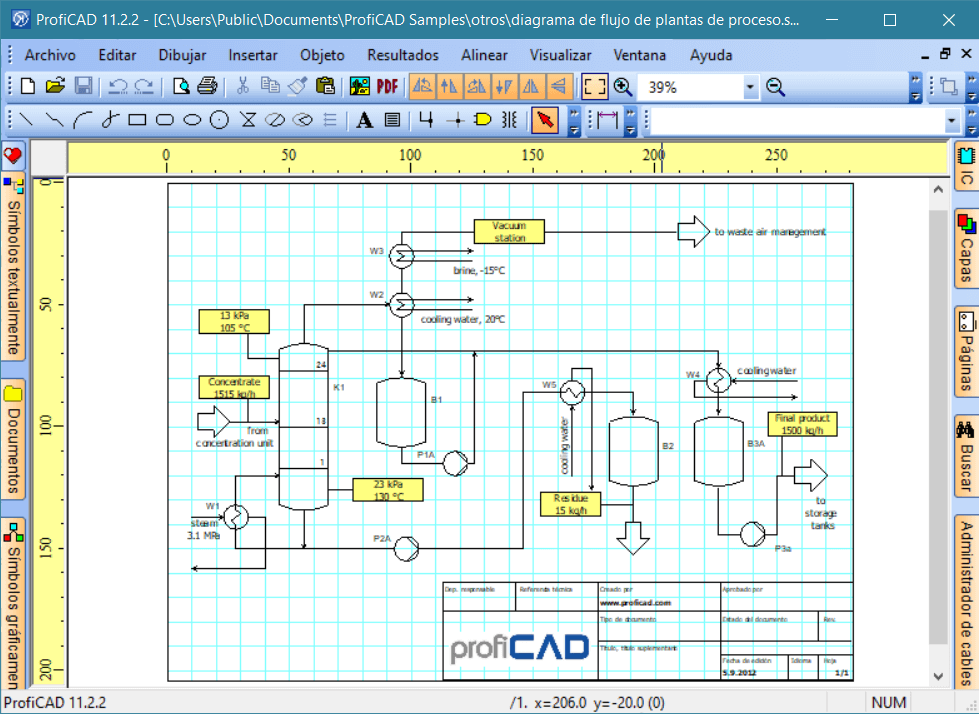Select the bold A text tool
Screen dimensions: 979x714
pos(365,119)
